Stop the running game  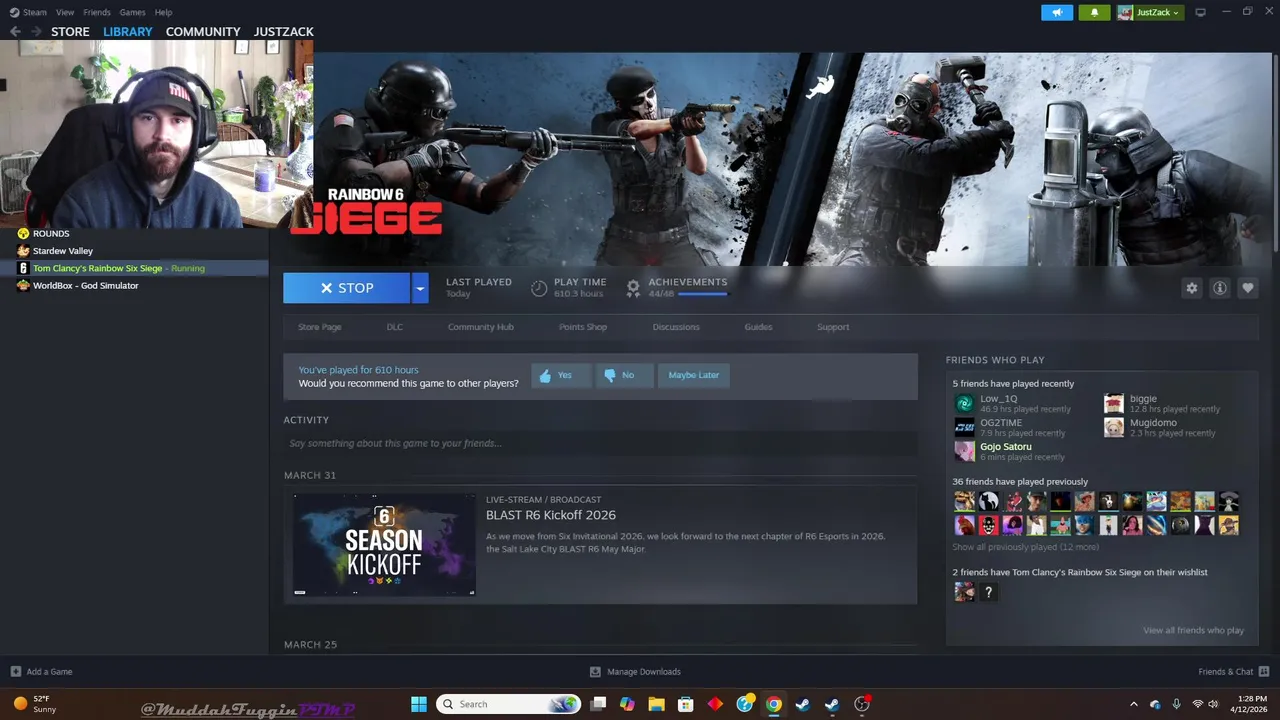click(x=346, y=288)
